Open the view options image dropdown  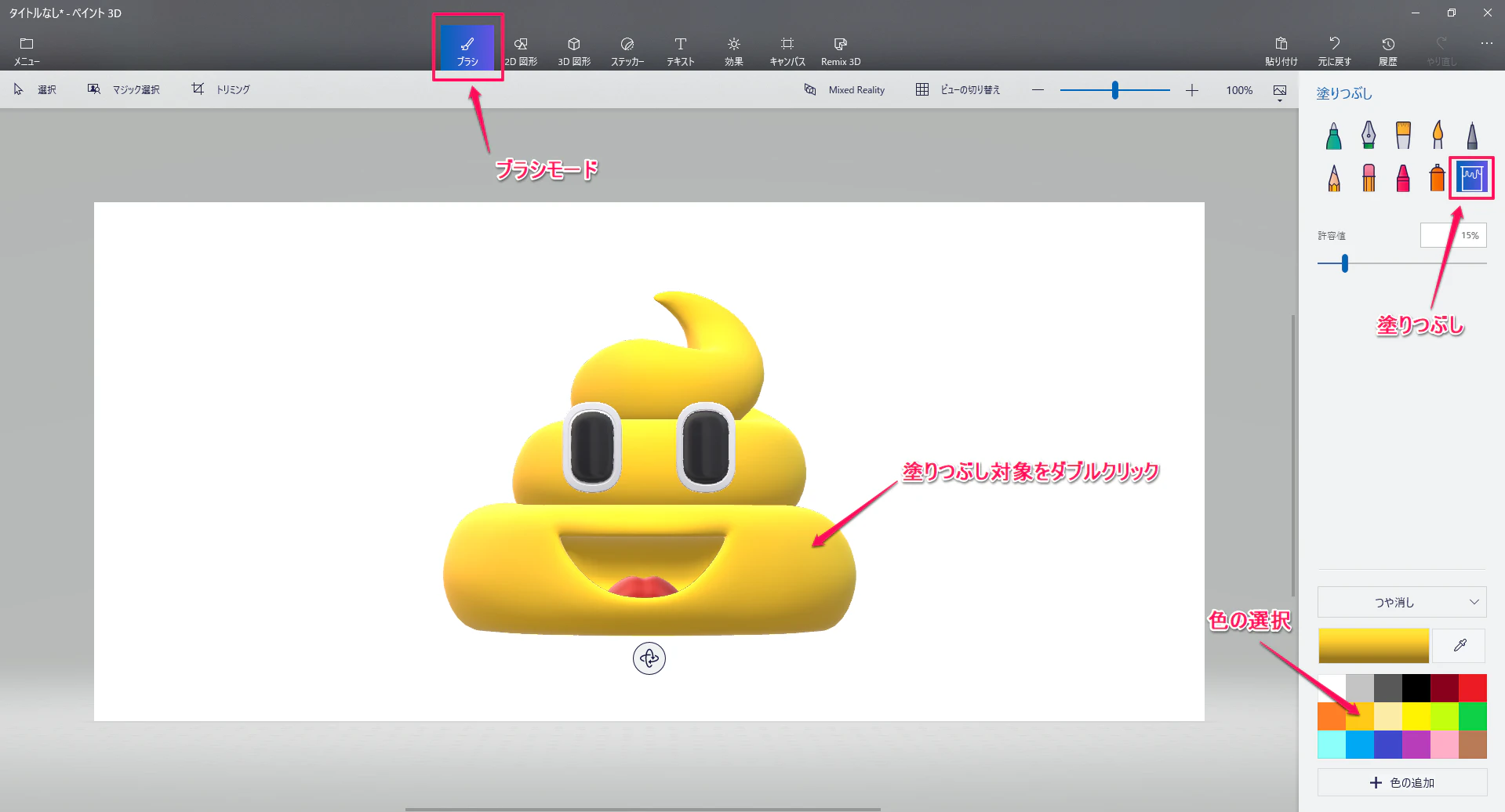pyautogui.click(x=1280, y=92)
